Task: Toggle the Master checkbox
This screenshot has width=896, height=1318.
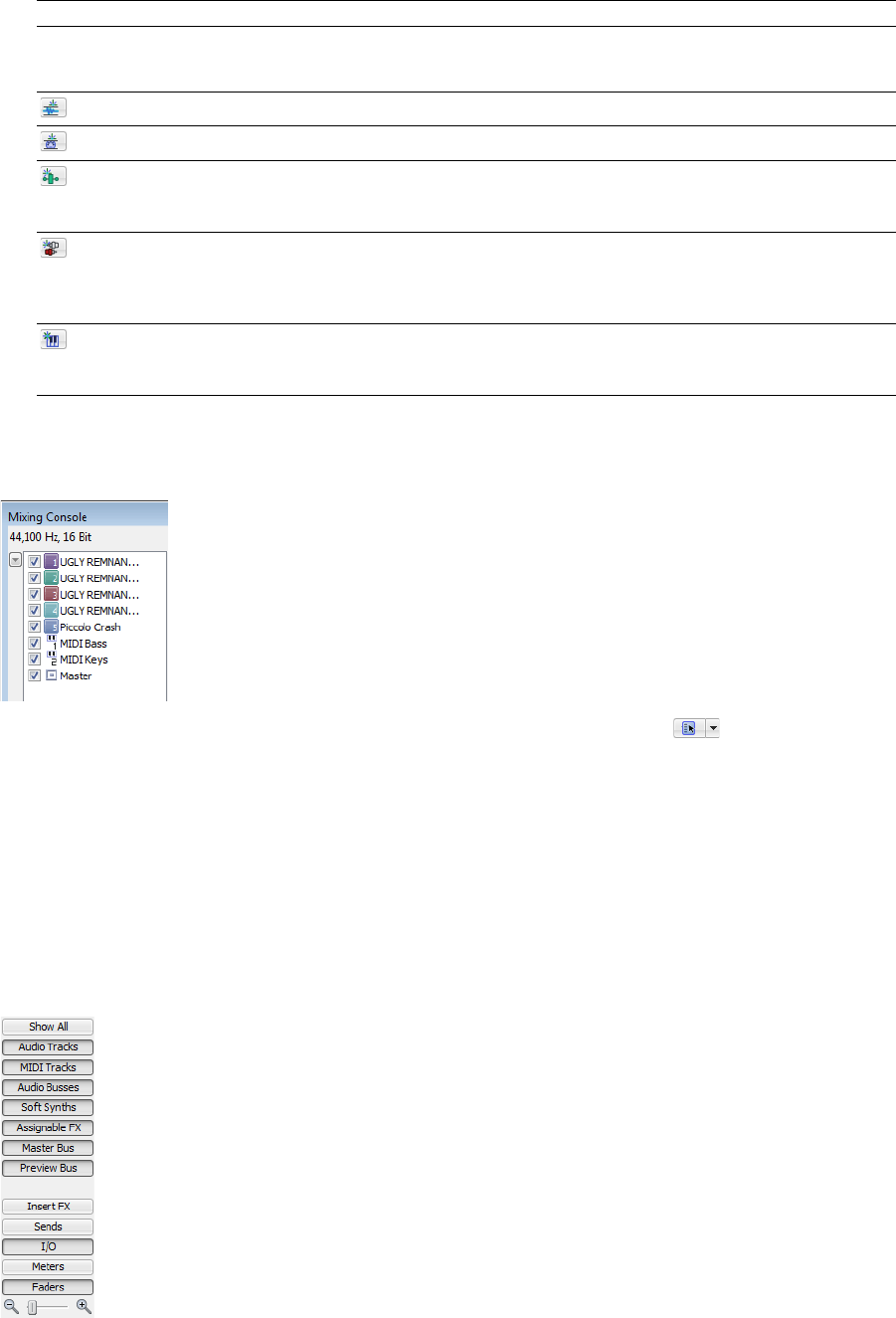Action: tap(35, 675)
